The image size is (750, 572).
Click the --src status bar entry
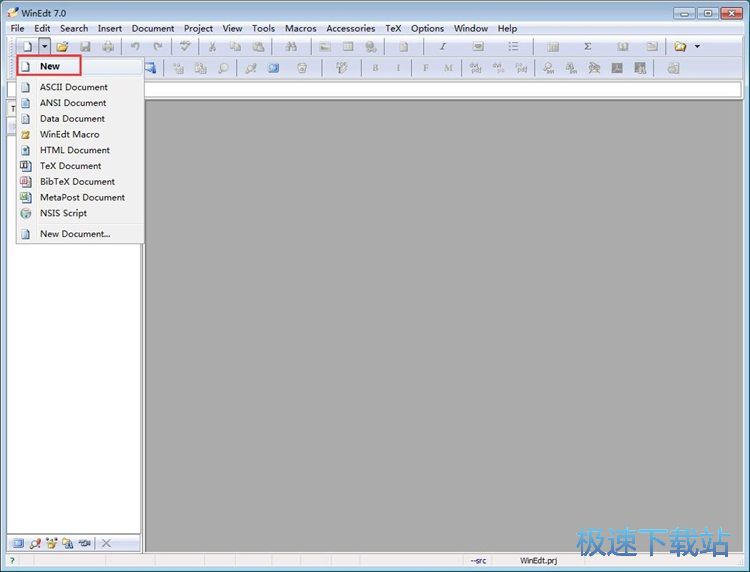pyautogui.click(x=478, y=561)
